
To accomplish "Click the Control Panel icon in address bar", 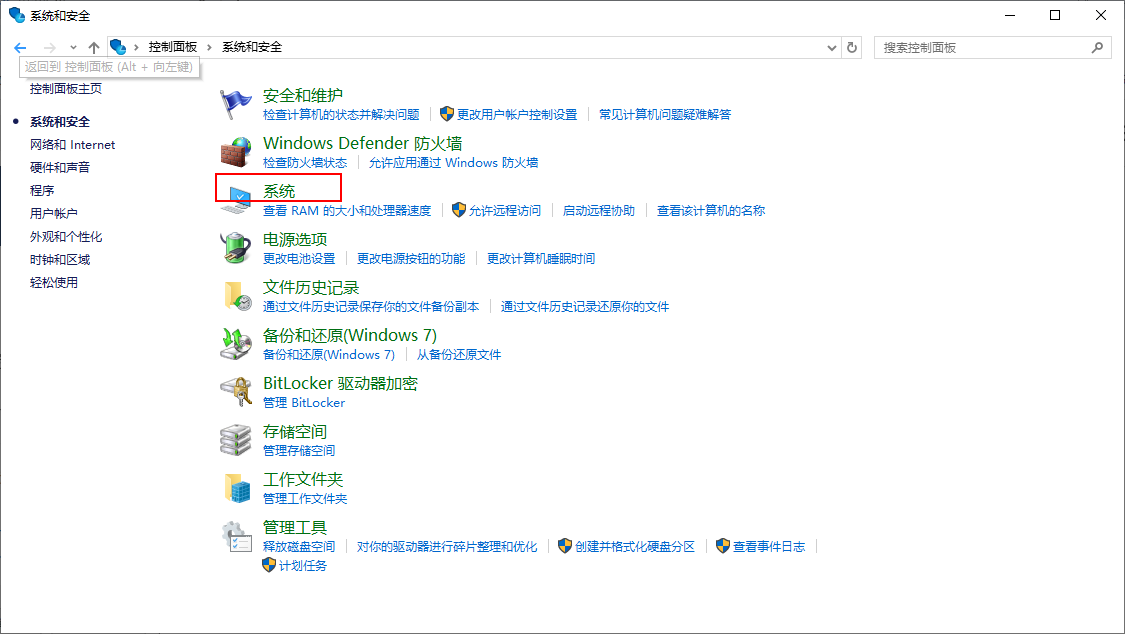I will click(118, 47).
